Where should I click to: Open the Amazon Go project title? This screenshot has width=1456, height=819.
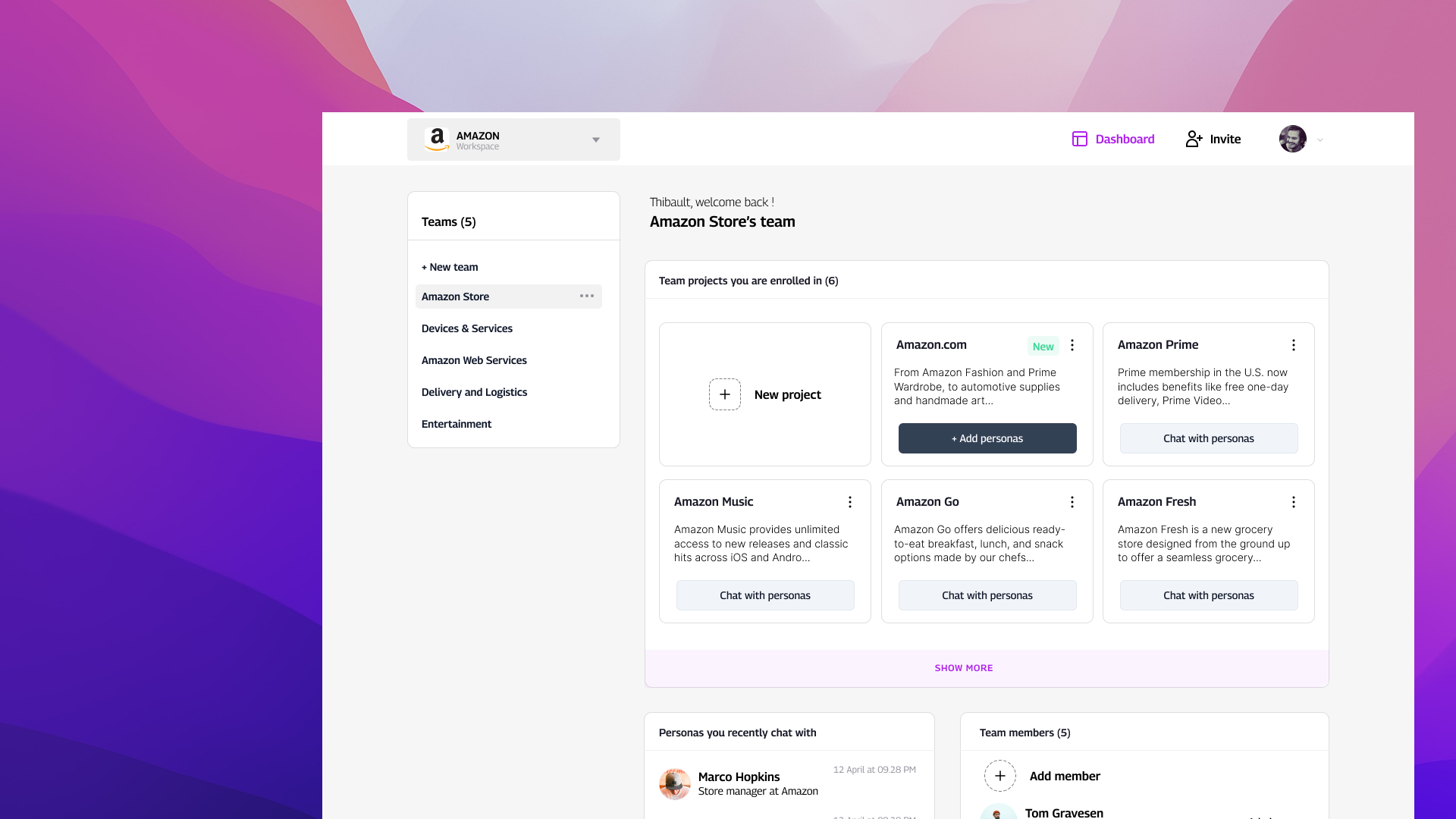927,501
